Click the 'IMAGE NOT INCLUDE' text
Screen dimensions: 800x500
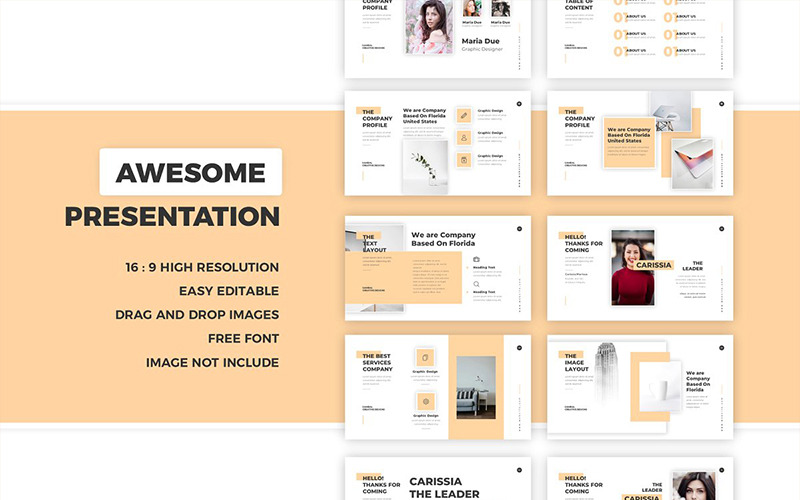(x=212, y=362)
